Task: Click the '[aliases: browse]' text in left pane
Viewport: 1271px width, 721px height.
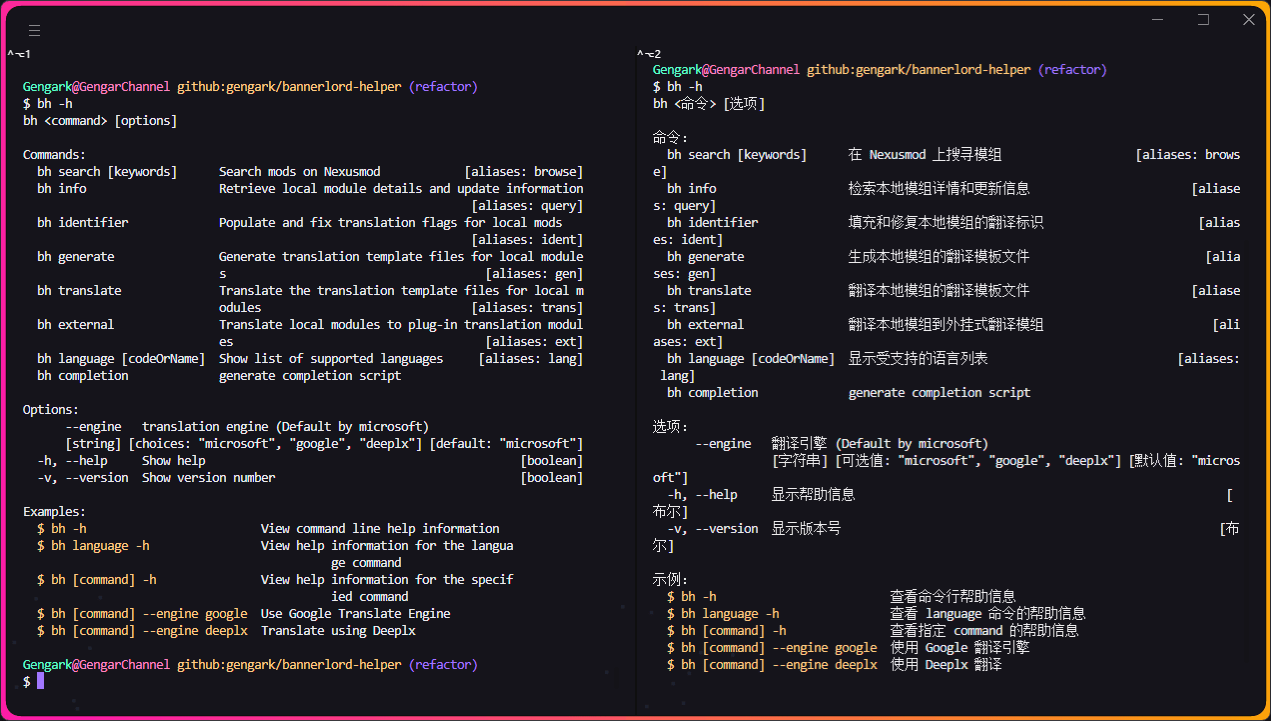Action: (x=524, y=172)
